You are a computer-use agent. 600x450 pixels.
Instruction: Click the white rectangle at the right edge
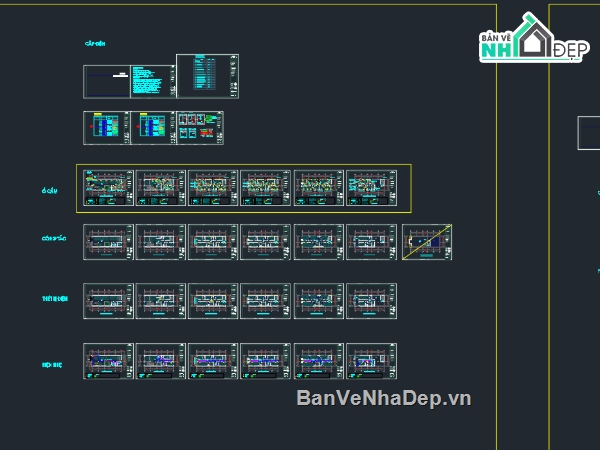tap(589, 132)
